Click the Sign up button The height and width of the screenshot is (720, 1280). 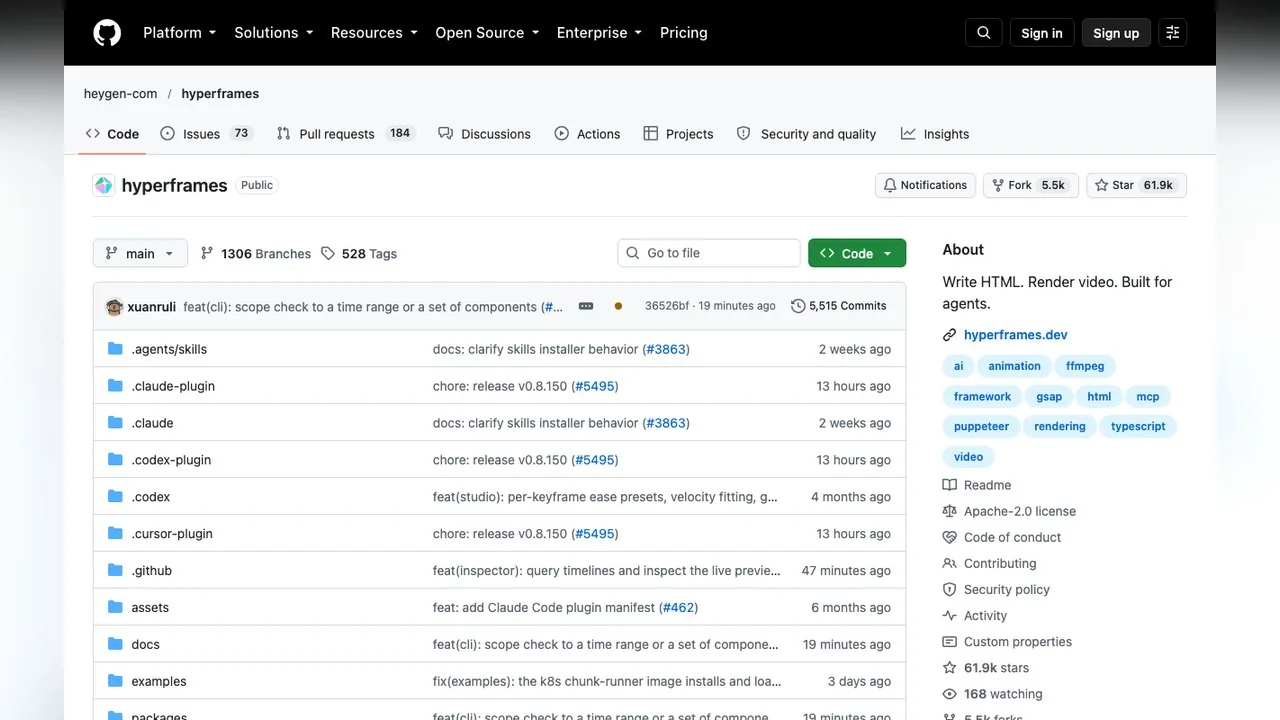(1116, 33)
